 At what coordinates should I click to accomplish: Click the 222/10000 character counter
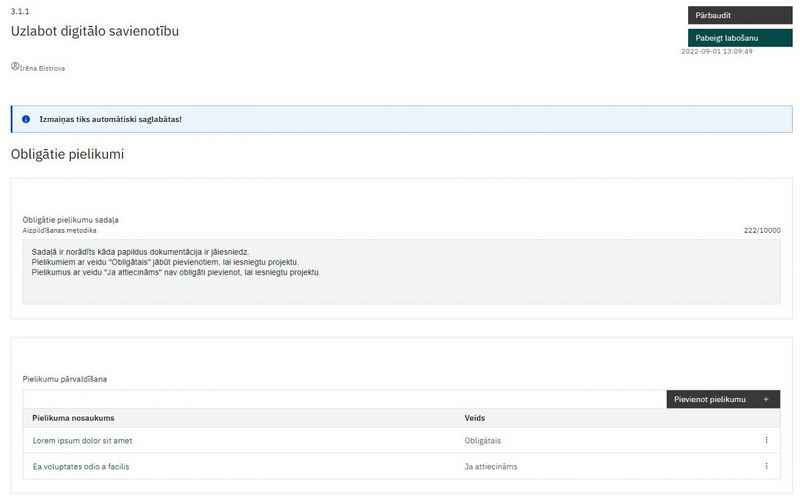click(762, 231)
